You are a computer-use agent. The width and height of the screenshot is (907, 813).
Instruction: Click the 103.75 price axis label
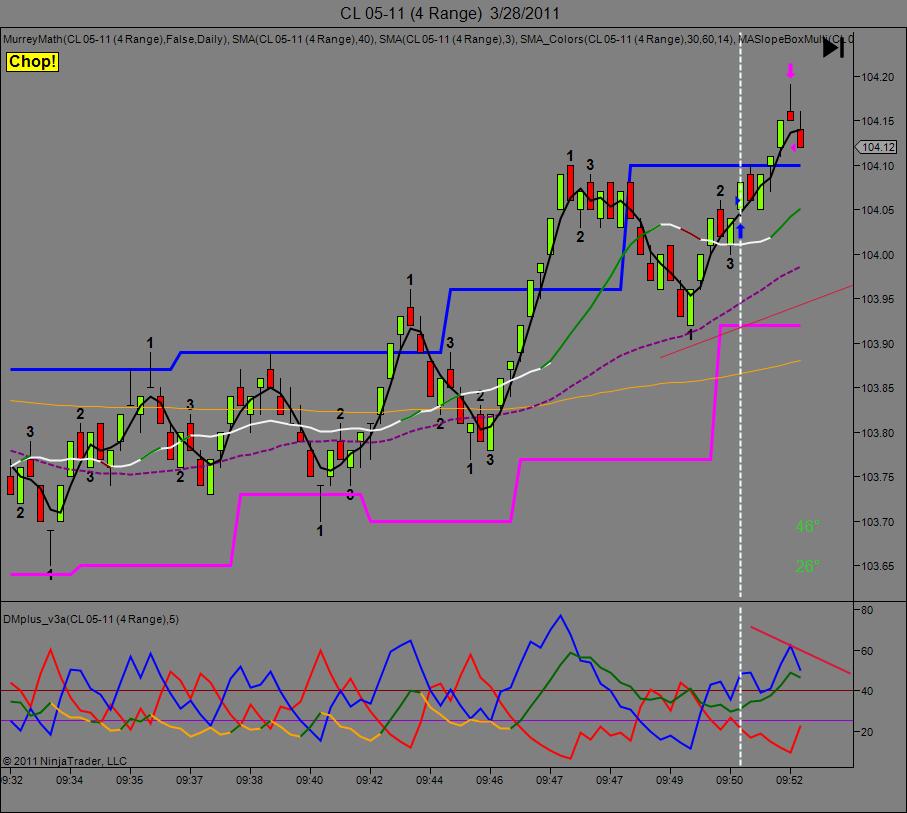[877, 477]
